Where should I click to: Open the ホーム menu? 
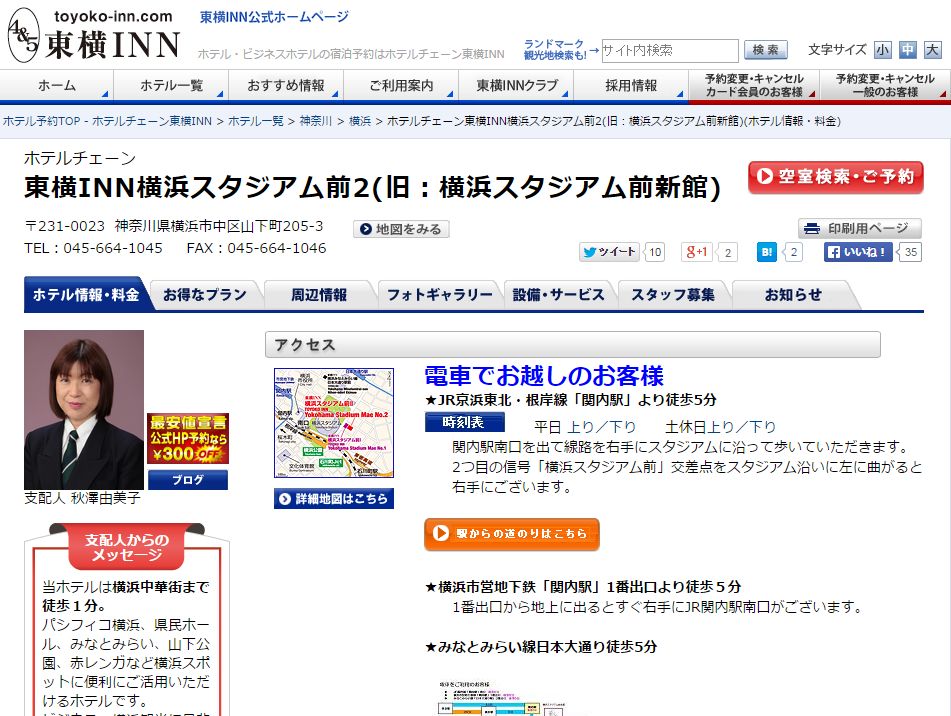57,85
